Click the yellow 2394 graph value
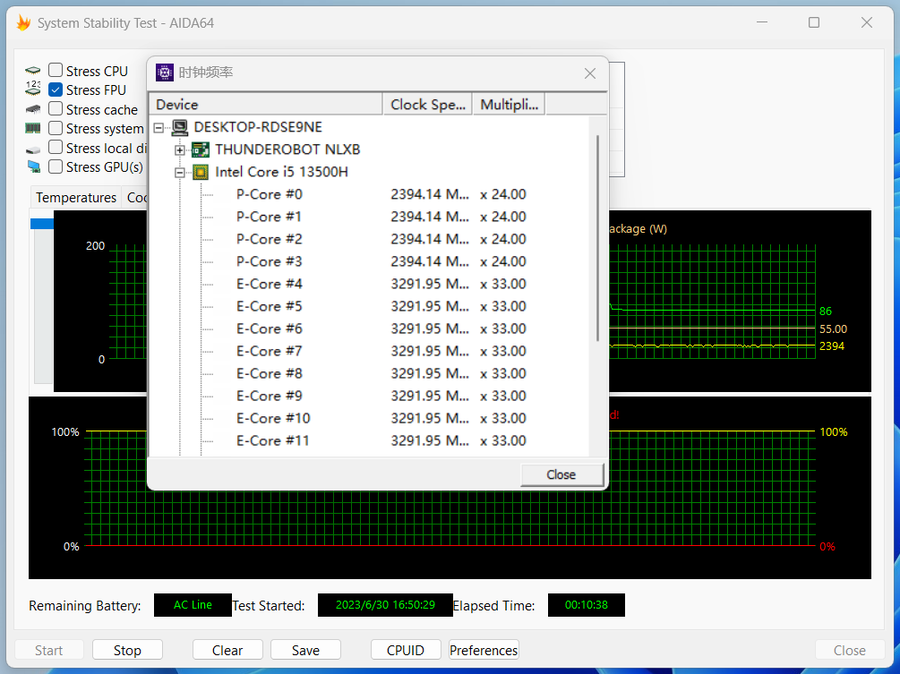 tap(832, 346)
